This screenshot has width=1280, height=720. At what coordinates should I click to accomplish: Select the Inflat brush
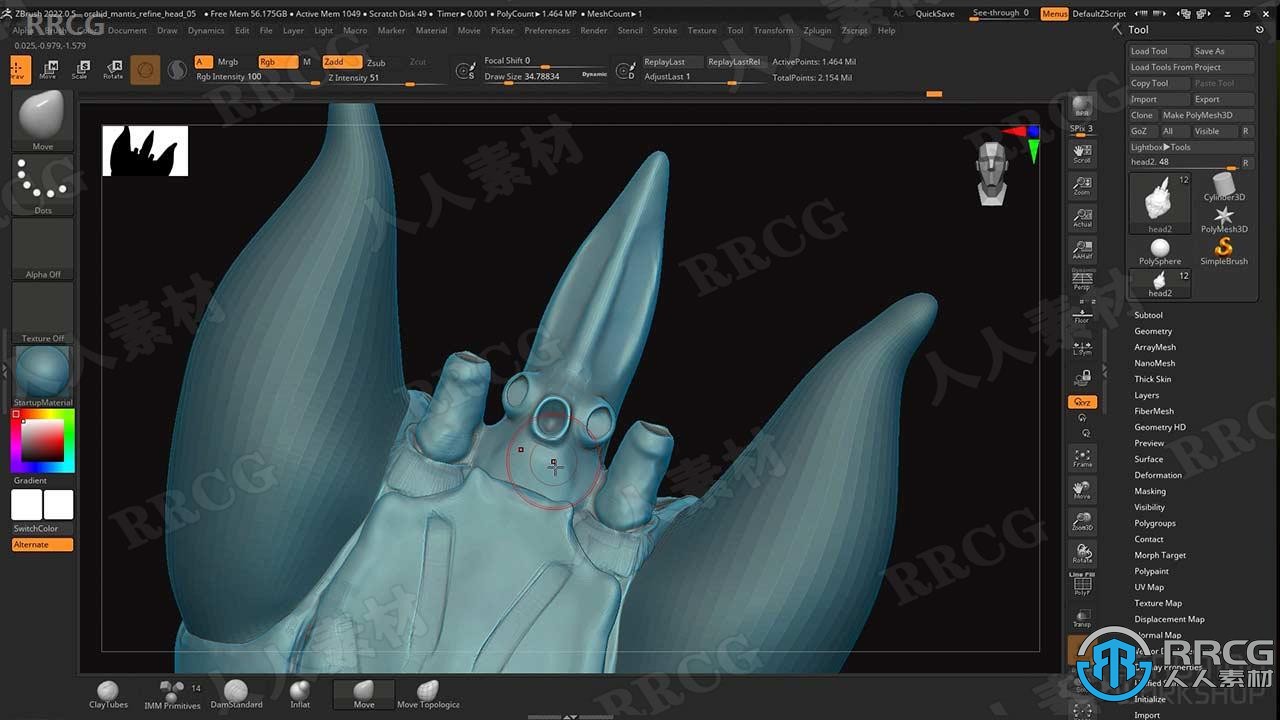300,695
